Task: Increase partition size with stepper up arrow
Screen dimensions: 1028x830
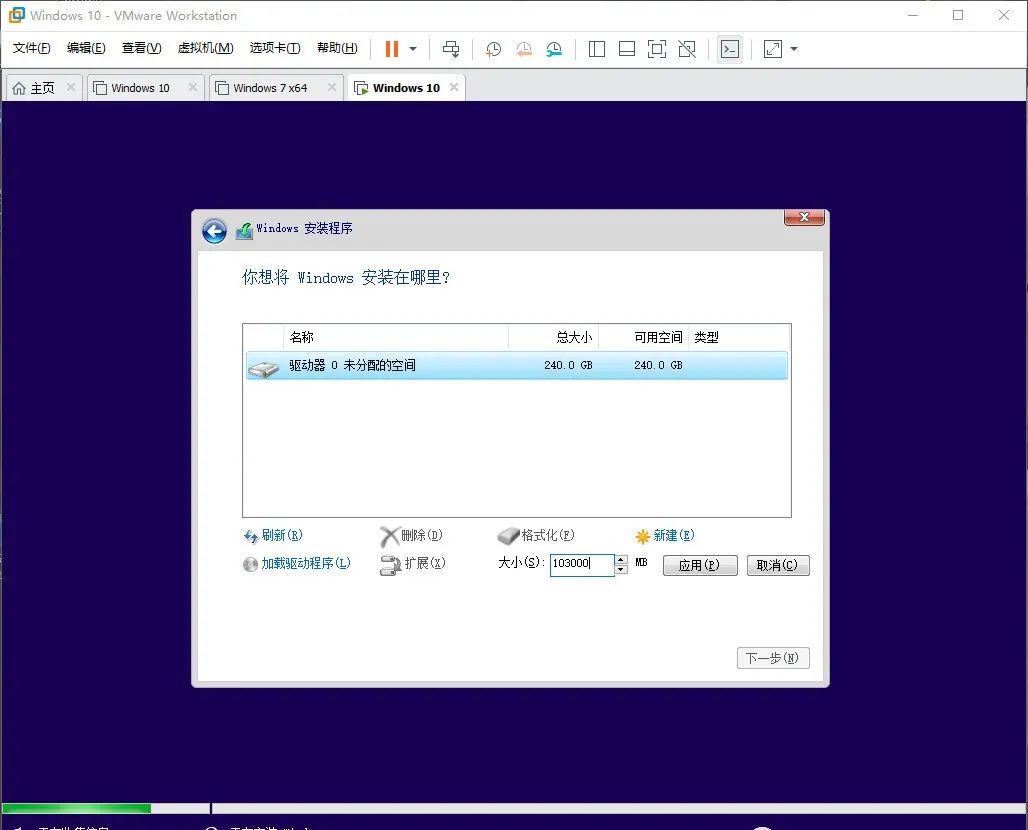Action: point(619,560)
